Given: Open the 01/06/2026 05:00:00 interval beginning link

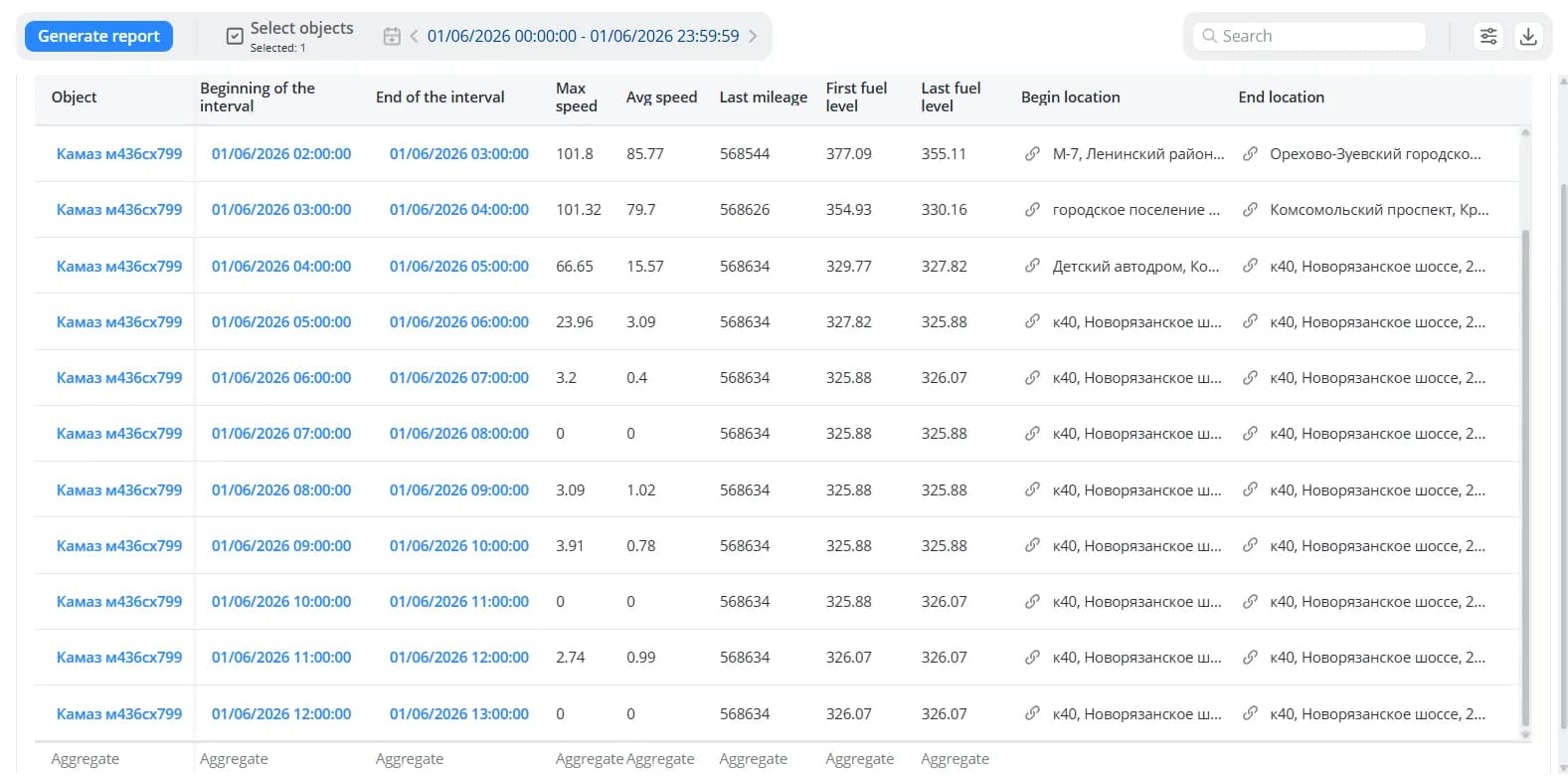Looking at the screenshot, I should coord(281,322).
